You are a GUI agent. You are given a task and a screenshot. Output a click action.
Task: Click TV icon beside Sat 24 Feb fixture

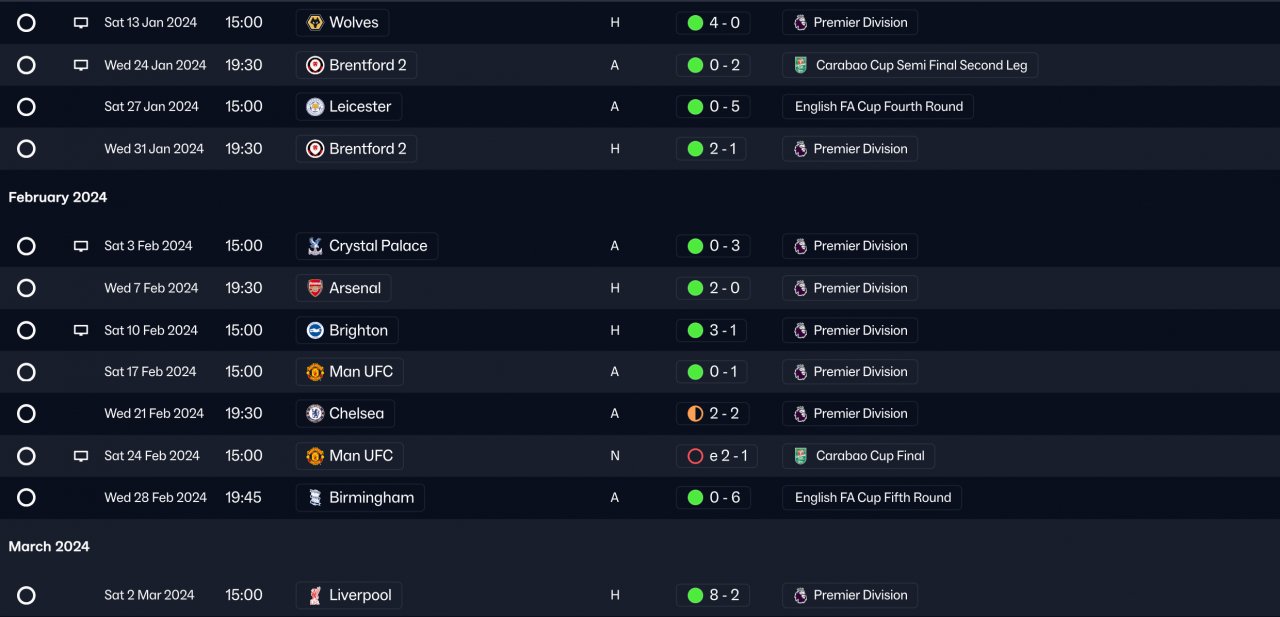[81, 456]
